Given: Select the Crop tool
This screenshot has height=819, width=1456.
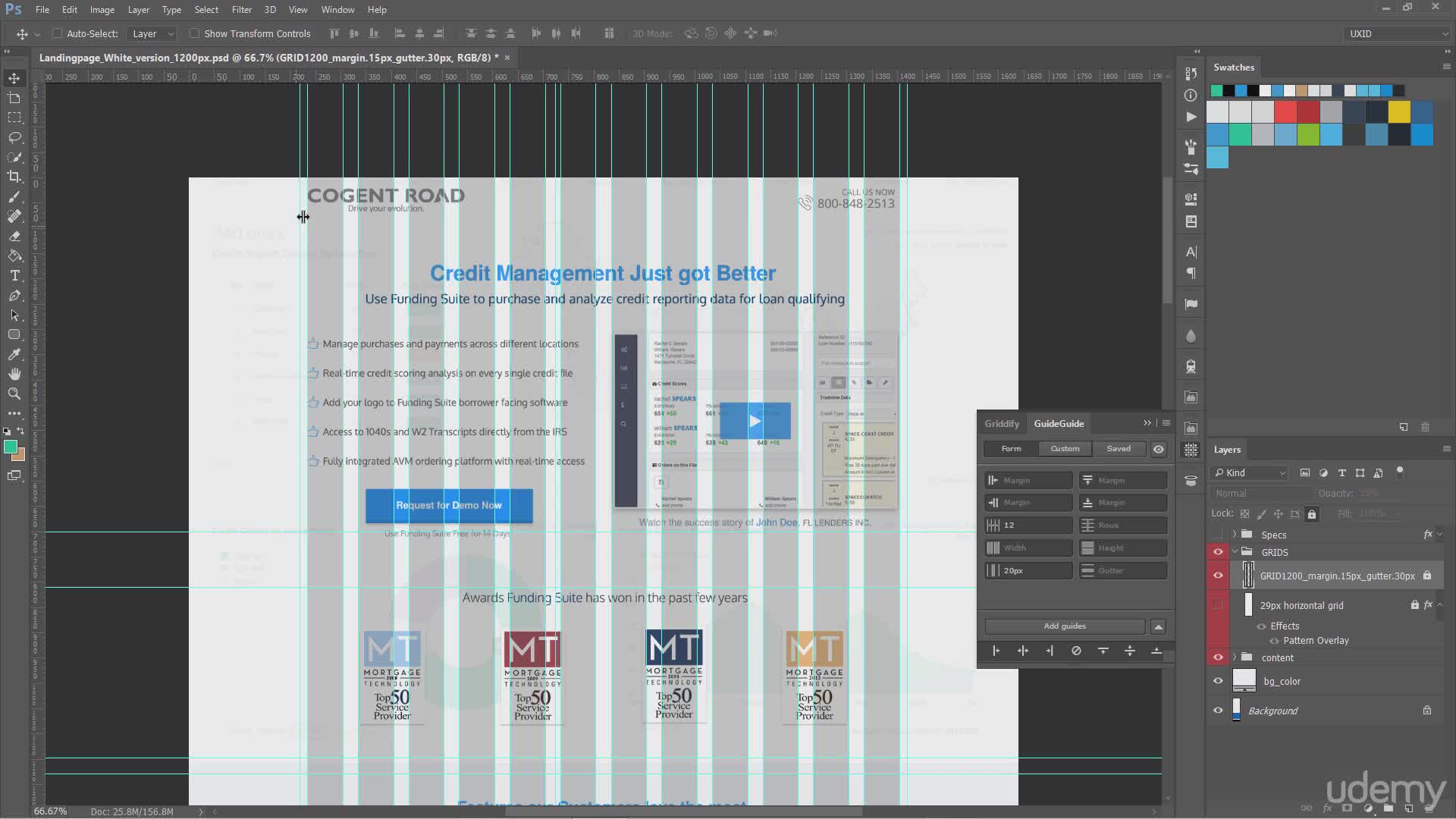Looking at the screenshot, I should click(x=14, y=177).
